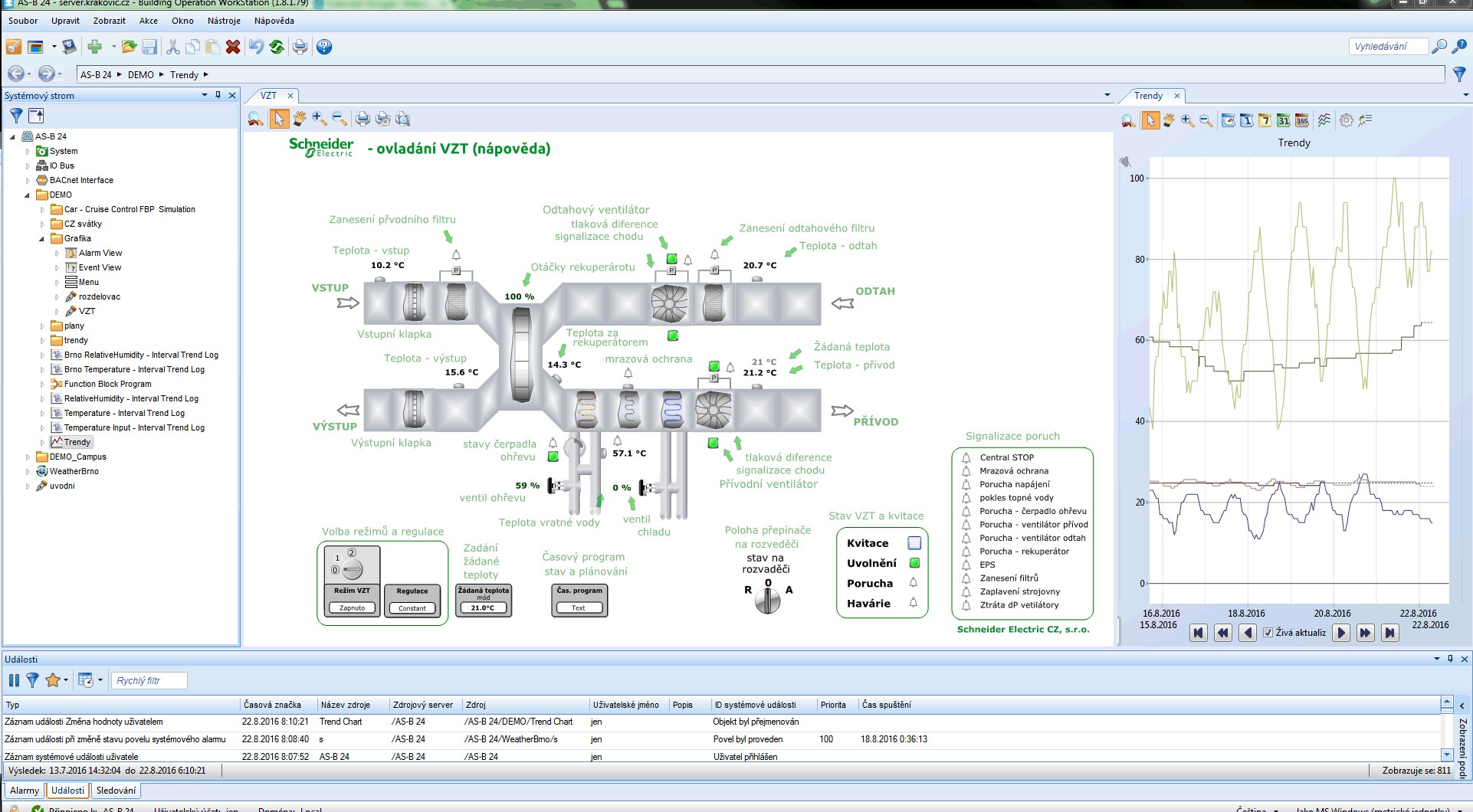The image size is (1473, 812).
Task: Click the Rychlý filtr input field
Action: tap(149, 680)
